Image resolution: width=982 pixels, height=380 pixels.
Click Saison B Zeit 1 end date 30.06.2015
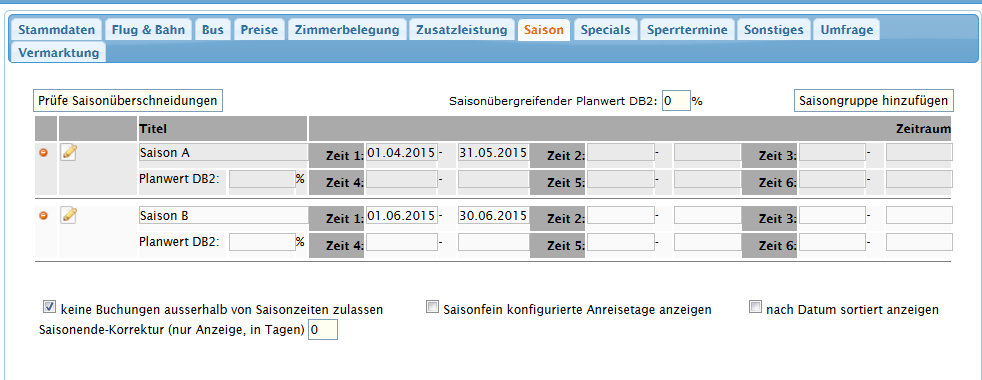pyautogui.click(x=494, y=215)
